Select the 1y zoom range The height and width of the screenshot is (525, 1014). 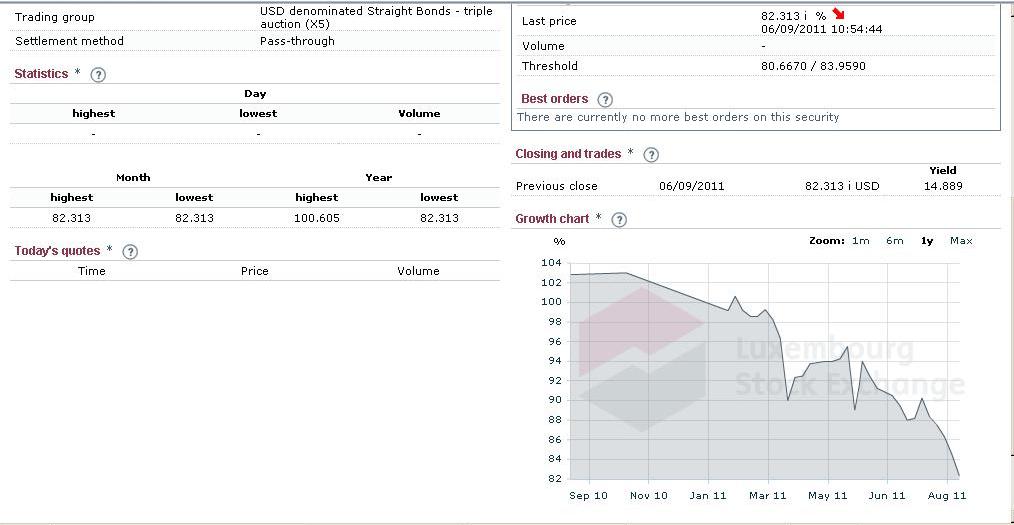point(927,241)
